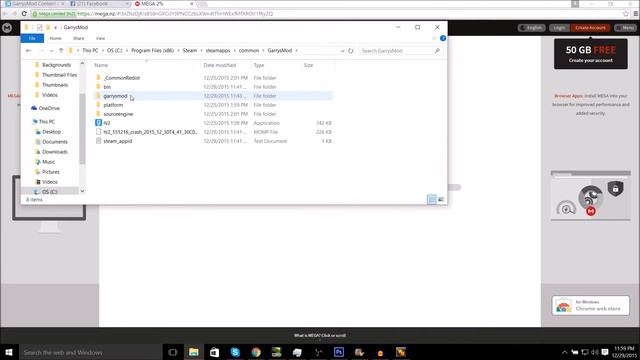Click the Create Account button
Viewport: 640px width, 360px height.
(x=590, y=28)
